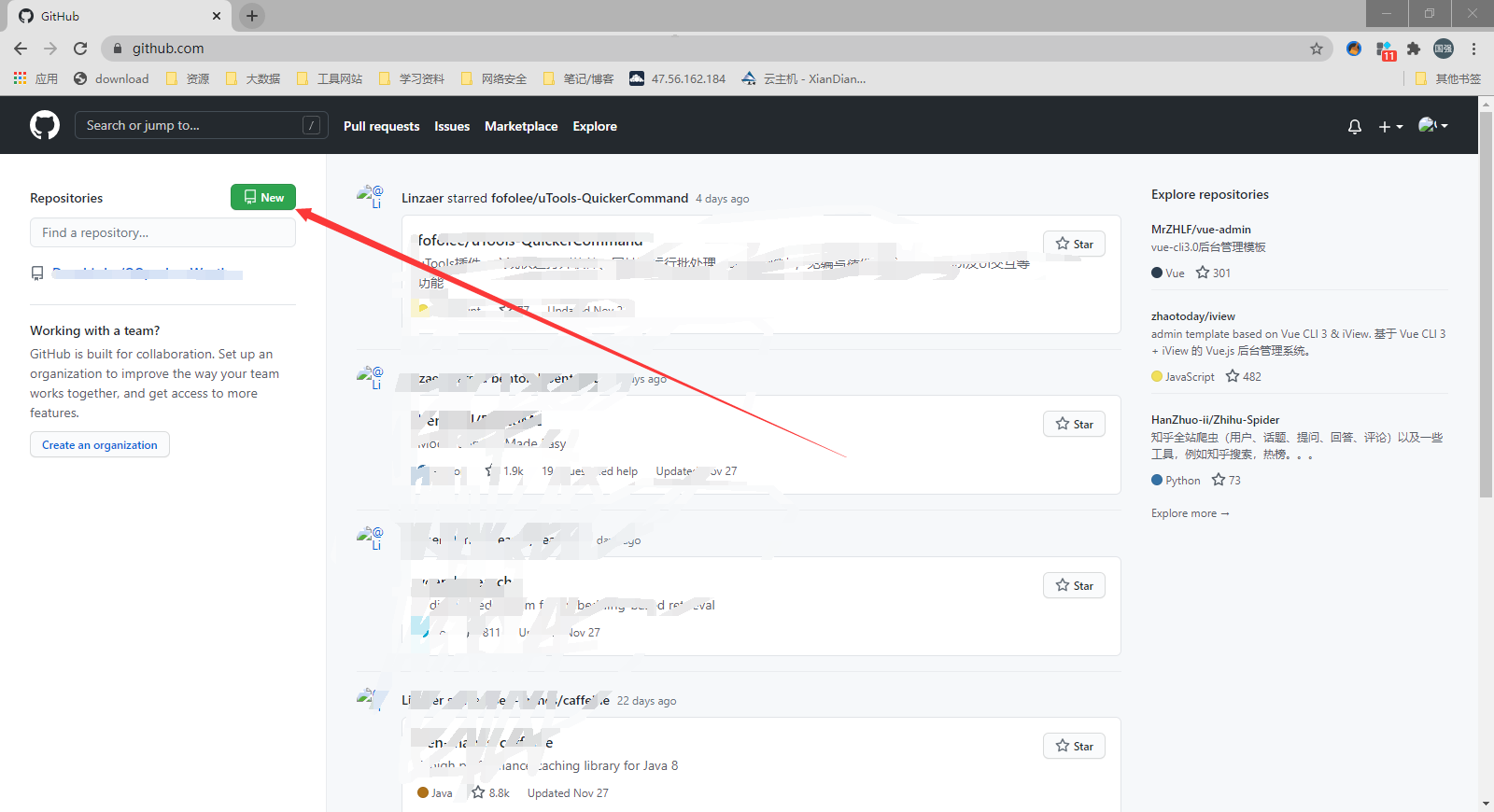The width and height of the screenshot is (1494, 812).
Task: Open the 网络安全 bookmark folder
Action: 494,78
